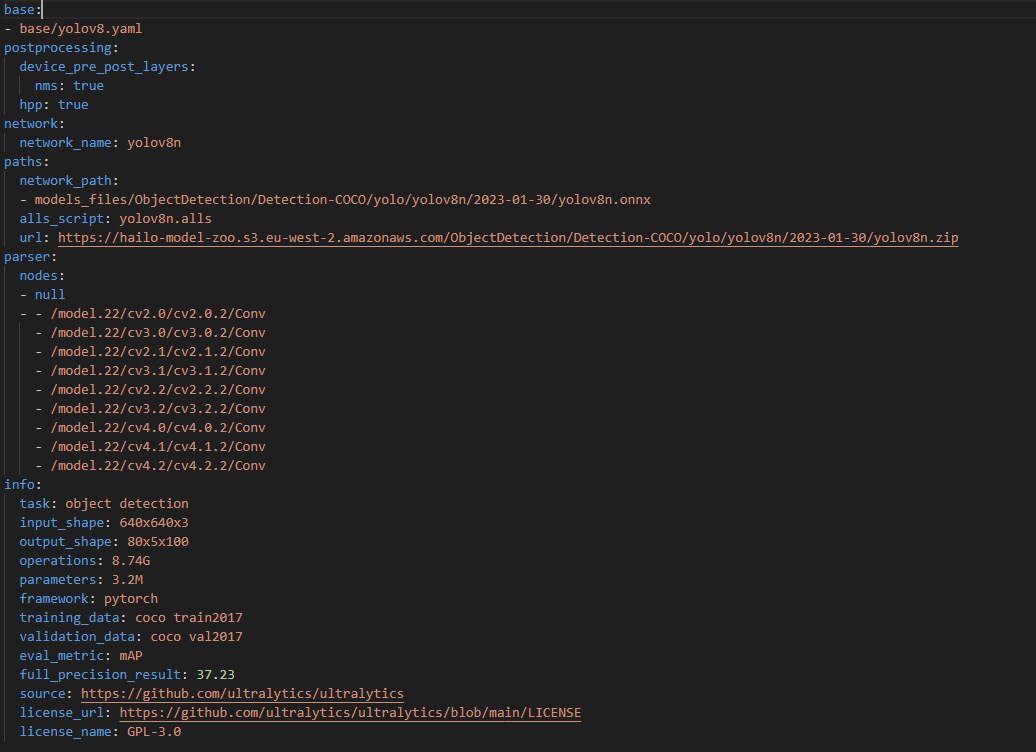
Task: Open the ultralytics LICENSE URL link
Action: click(350, 713)
